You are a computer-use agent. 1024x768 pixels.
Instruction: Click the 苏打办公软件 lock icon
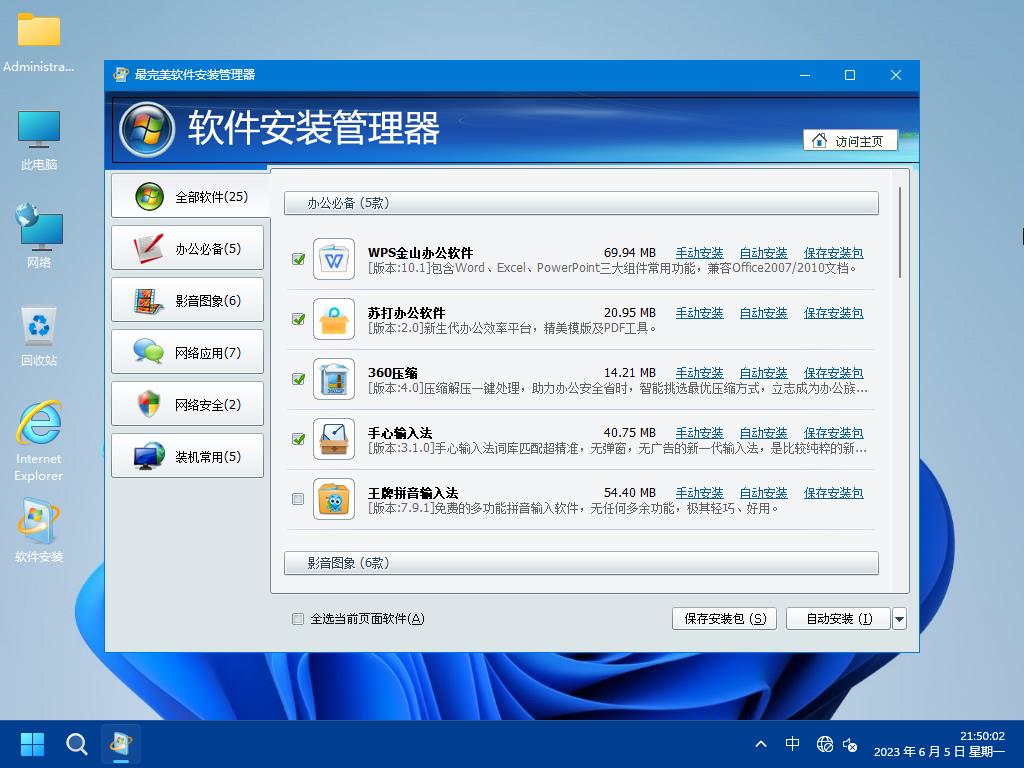point(334,319)
